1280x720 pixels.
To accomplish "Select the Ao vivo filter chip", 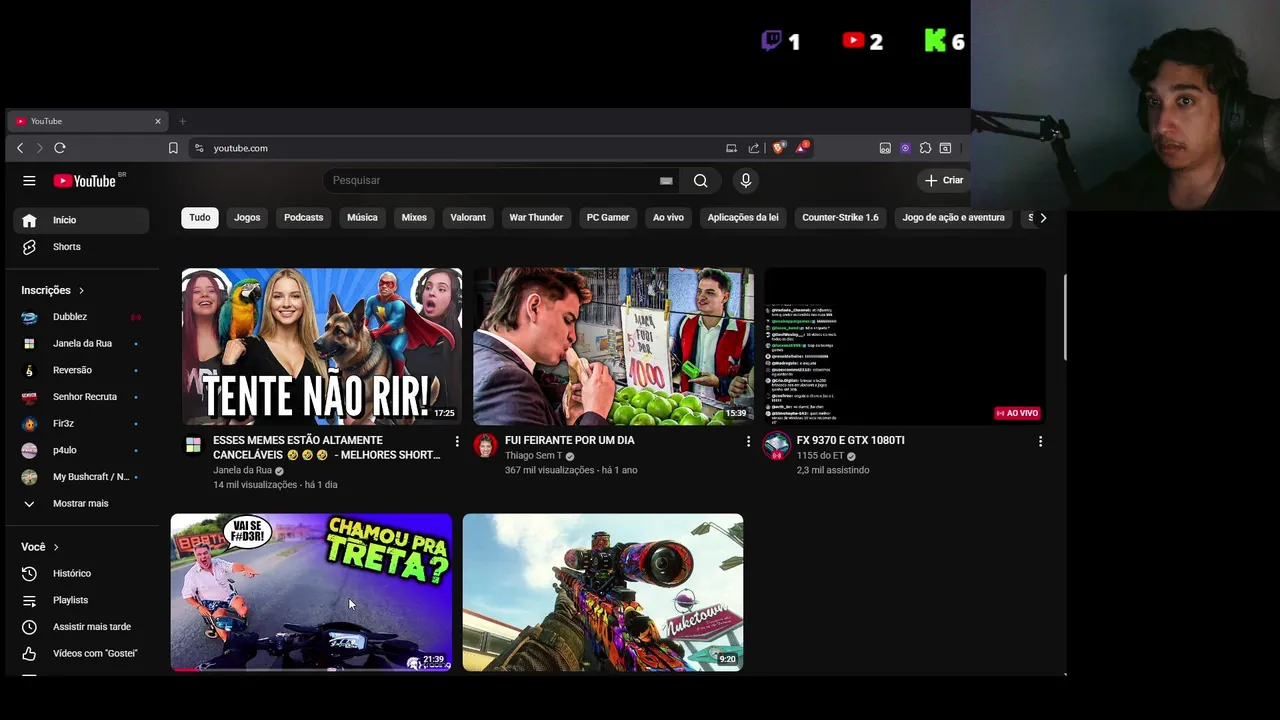I will 668,218.
